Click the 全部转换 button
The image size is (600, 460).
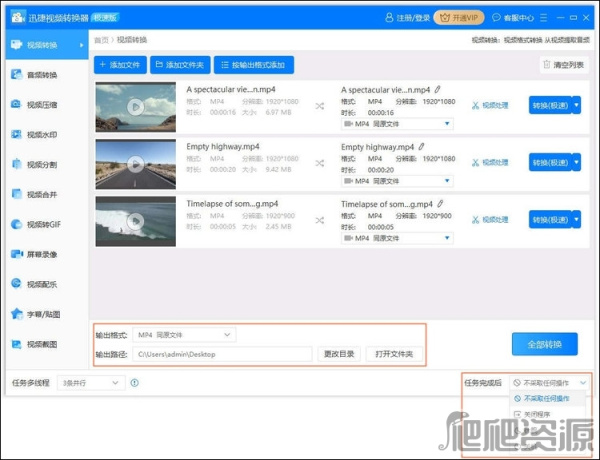tap(545, 344)
